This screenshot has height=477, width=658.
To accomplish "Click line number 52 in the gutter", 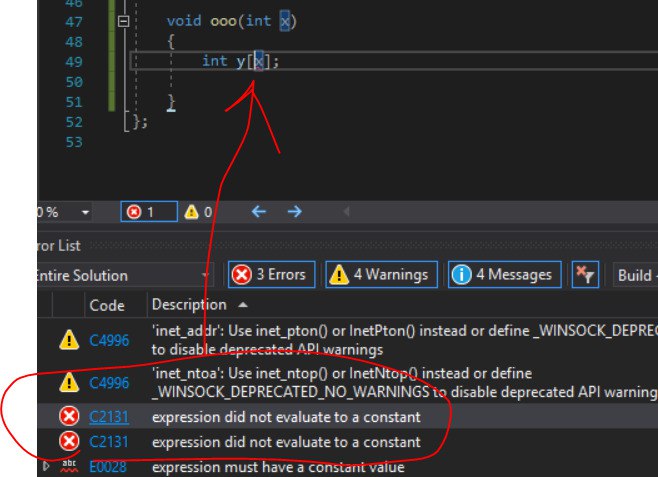I will coord(74,122).
